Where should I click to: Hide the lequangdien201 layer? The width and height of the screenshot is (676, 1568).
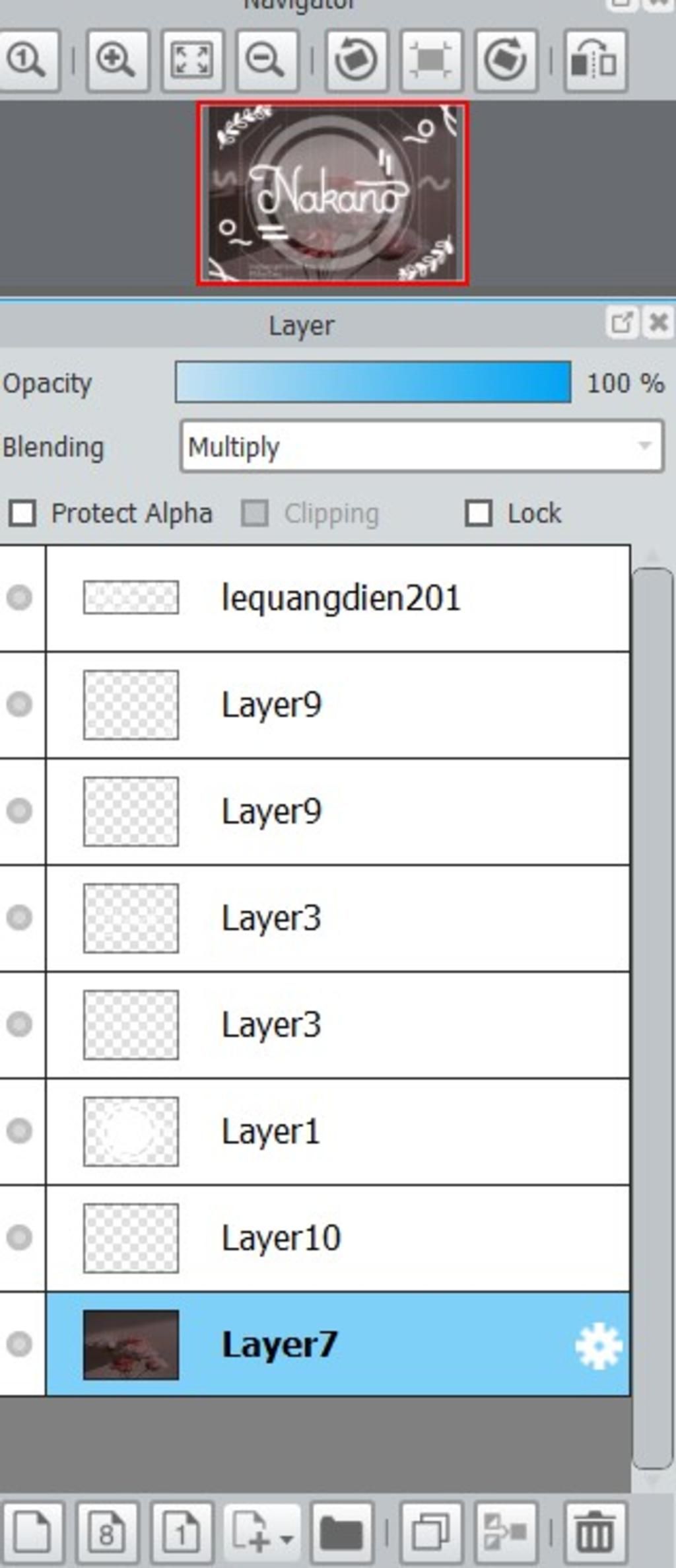pyautogui.click(x=20, y=598)
